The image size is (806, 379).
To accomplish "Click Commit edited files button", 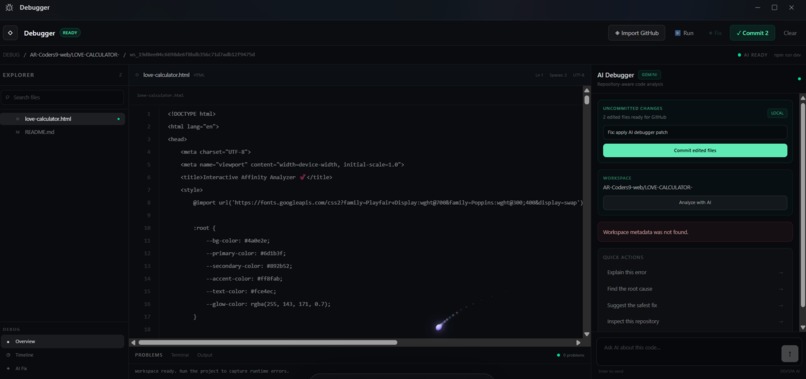I will coord(695,150).
